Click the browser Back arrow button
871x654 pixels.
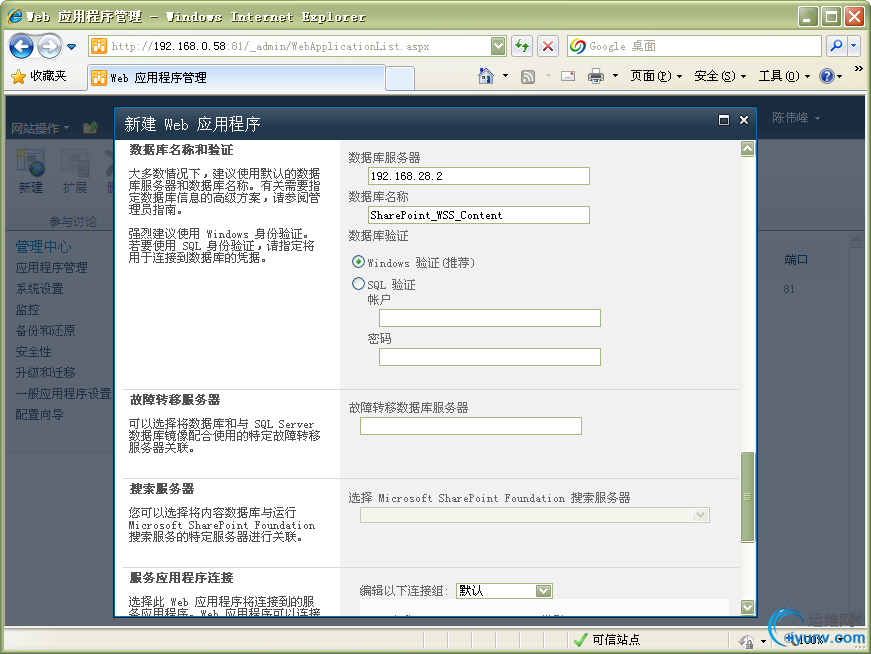coord(22,46)
